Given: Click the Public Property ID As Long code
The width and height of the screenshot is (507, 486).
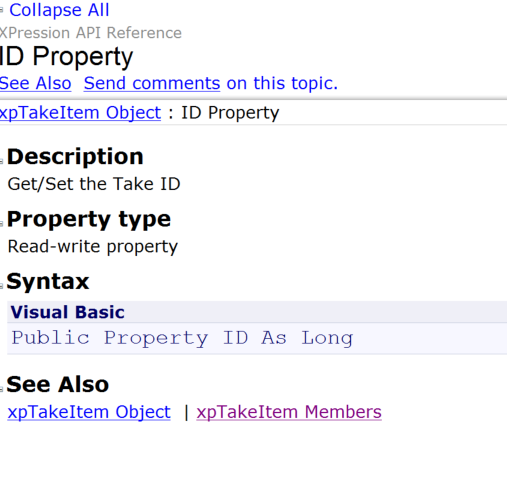Looking at the screenshot, I should pos(182,338).
